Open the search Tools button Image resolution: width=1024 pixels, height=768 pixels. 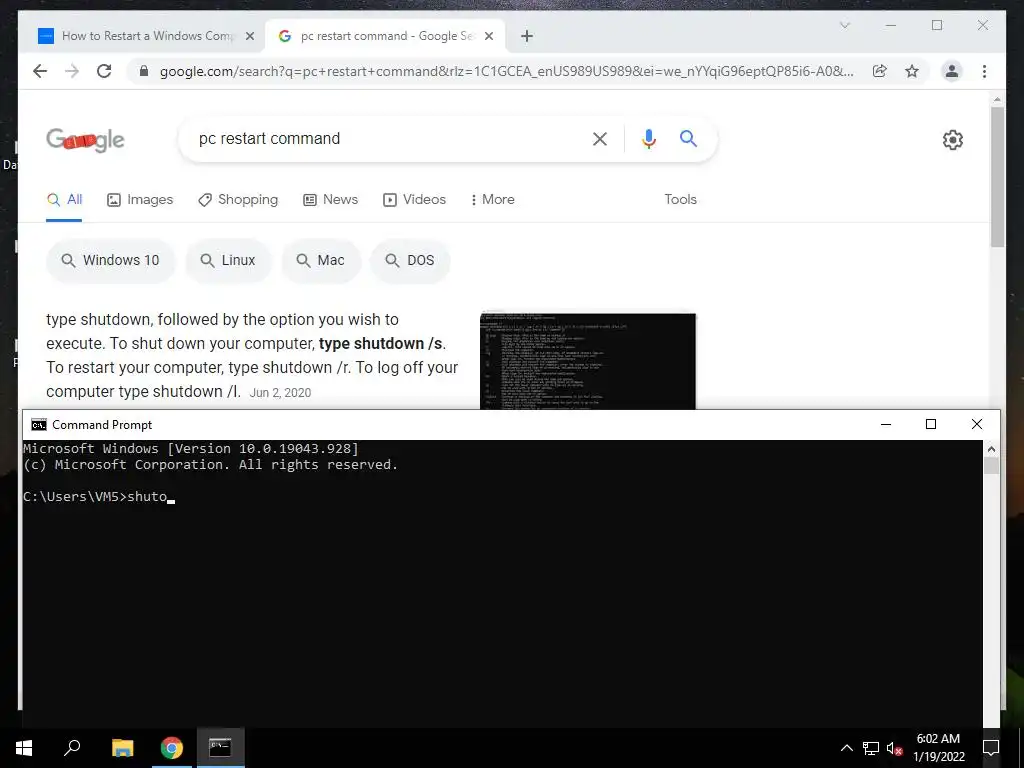[x=680, y=199]
